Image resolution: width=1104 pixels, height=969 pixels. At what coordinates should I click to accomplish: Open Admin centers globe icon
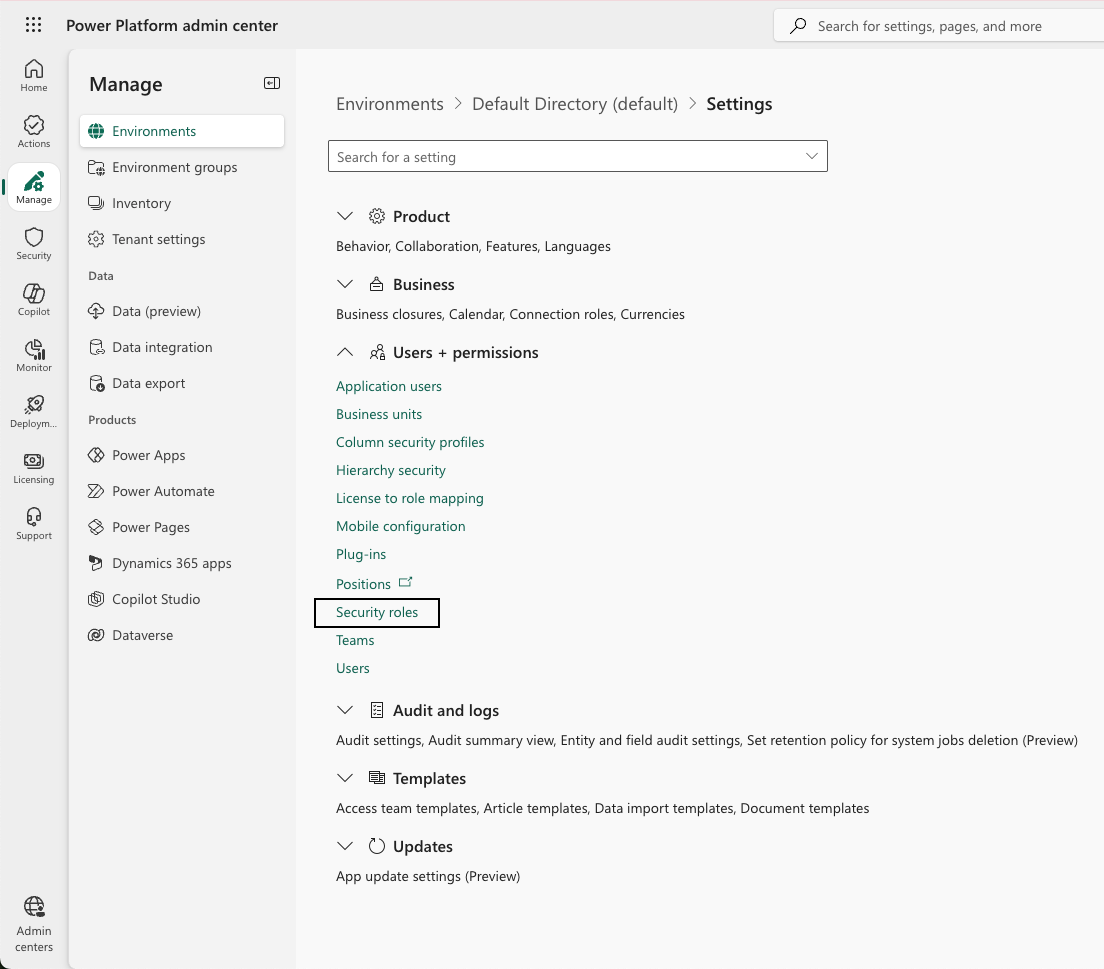coord(34,923)
